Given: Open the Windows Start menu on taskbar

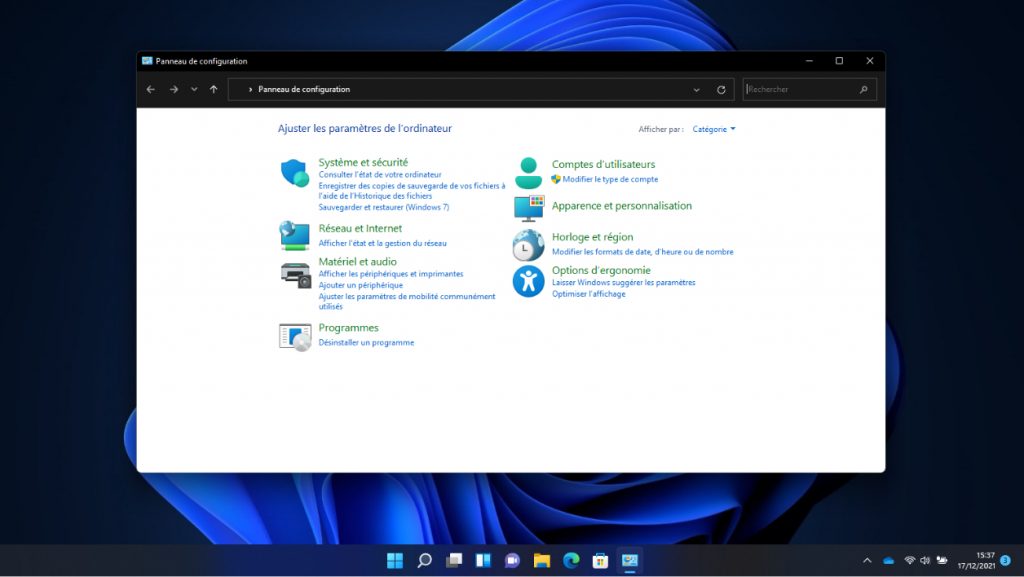Looking at the screenshot, I should pyautogui.click(x=395, y=560).
